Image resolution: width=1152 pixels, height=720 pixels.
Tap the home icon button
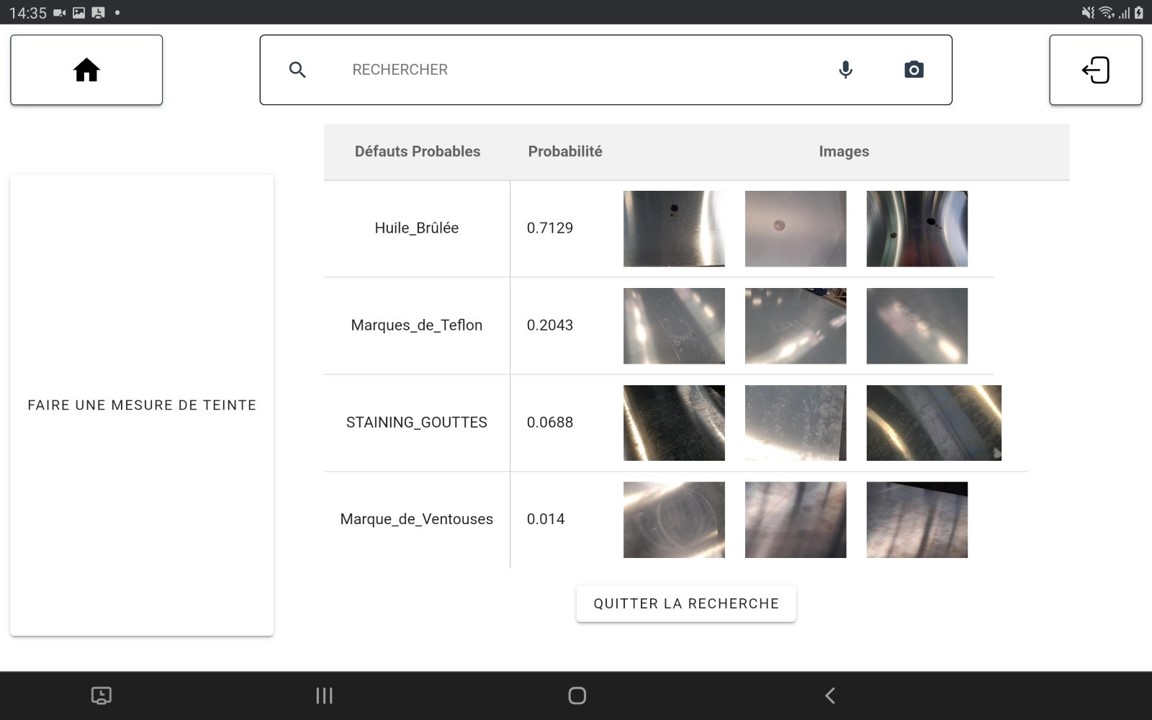point(87,70)
